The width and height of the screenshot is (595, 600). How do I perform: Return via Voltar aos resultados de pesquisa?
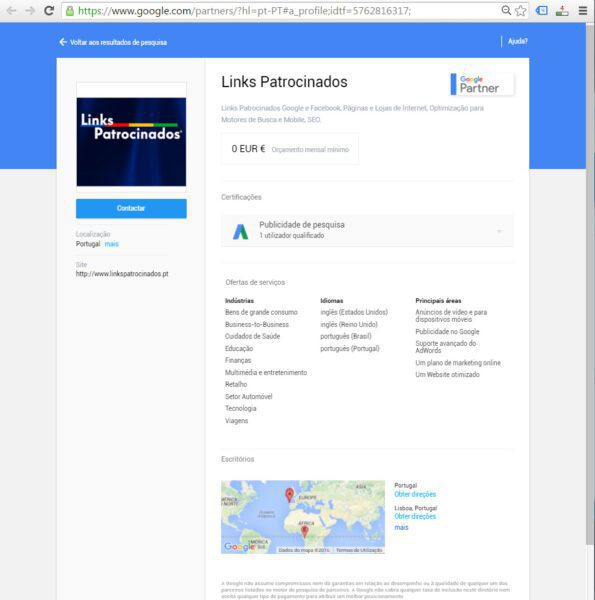113,42
